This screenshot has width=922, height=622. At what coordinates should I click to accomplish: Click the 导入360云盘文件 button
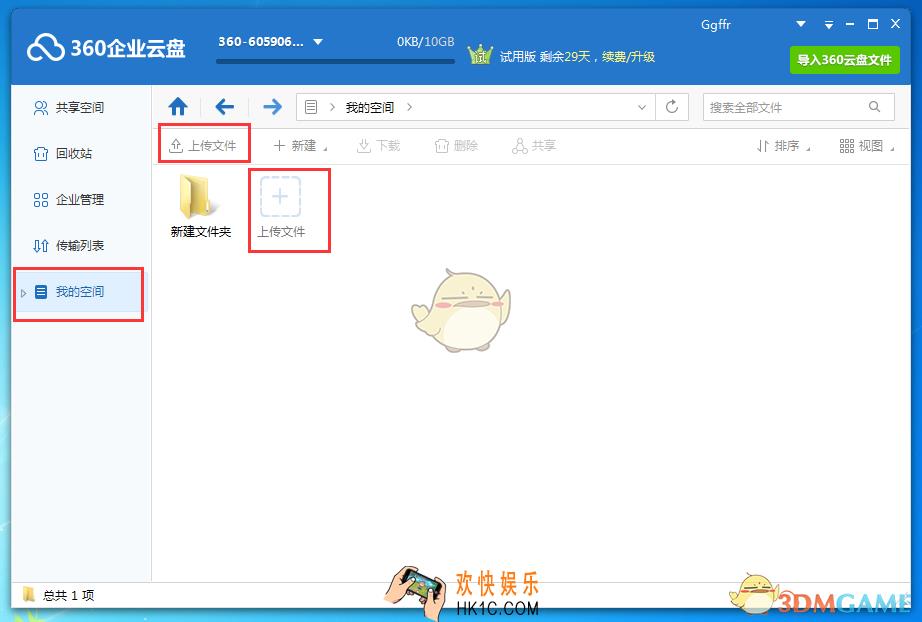(x=844, y=59)
